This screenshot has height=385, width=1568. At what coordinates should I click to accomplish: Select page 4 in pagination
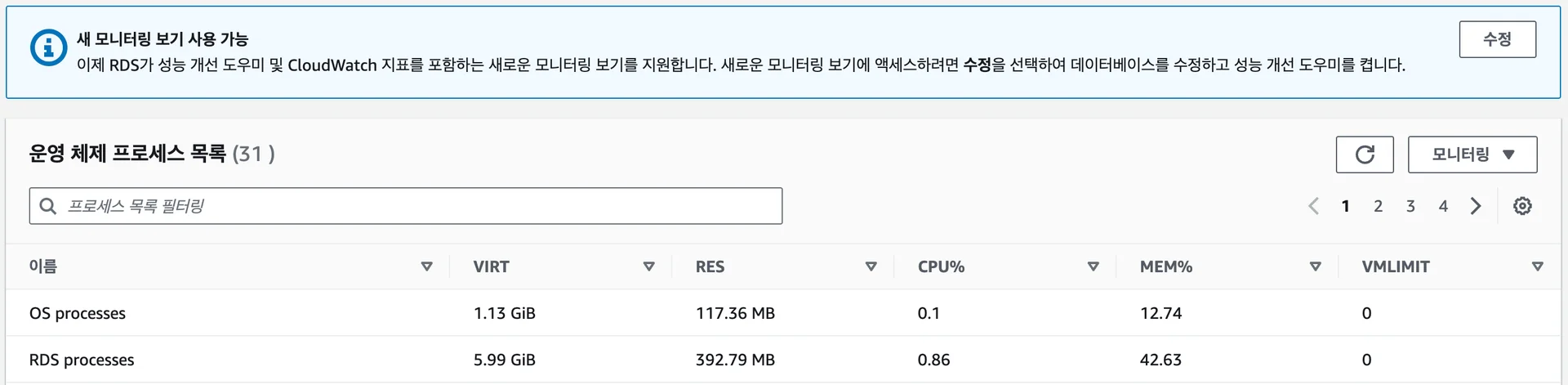tap(1443, 206)
